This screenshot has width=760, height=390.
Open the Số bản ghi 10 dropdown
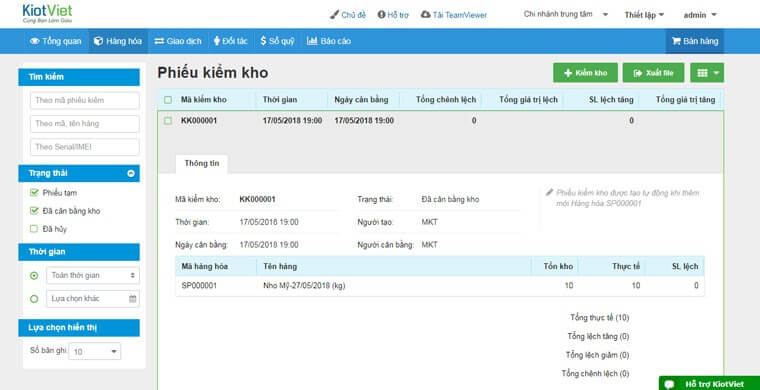[x=95, y=351]
